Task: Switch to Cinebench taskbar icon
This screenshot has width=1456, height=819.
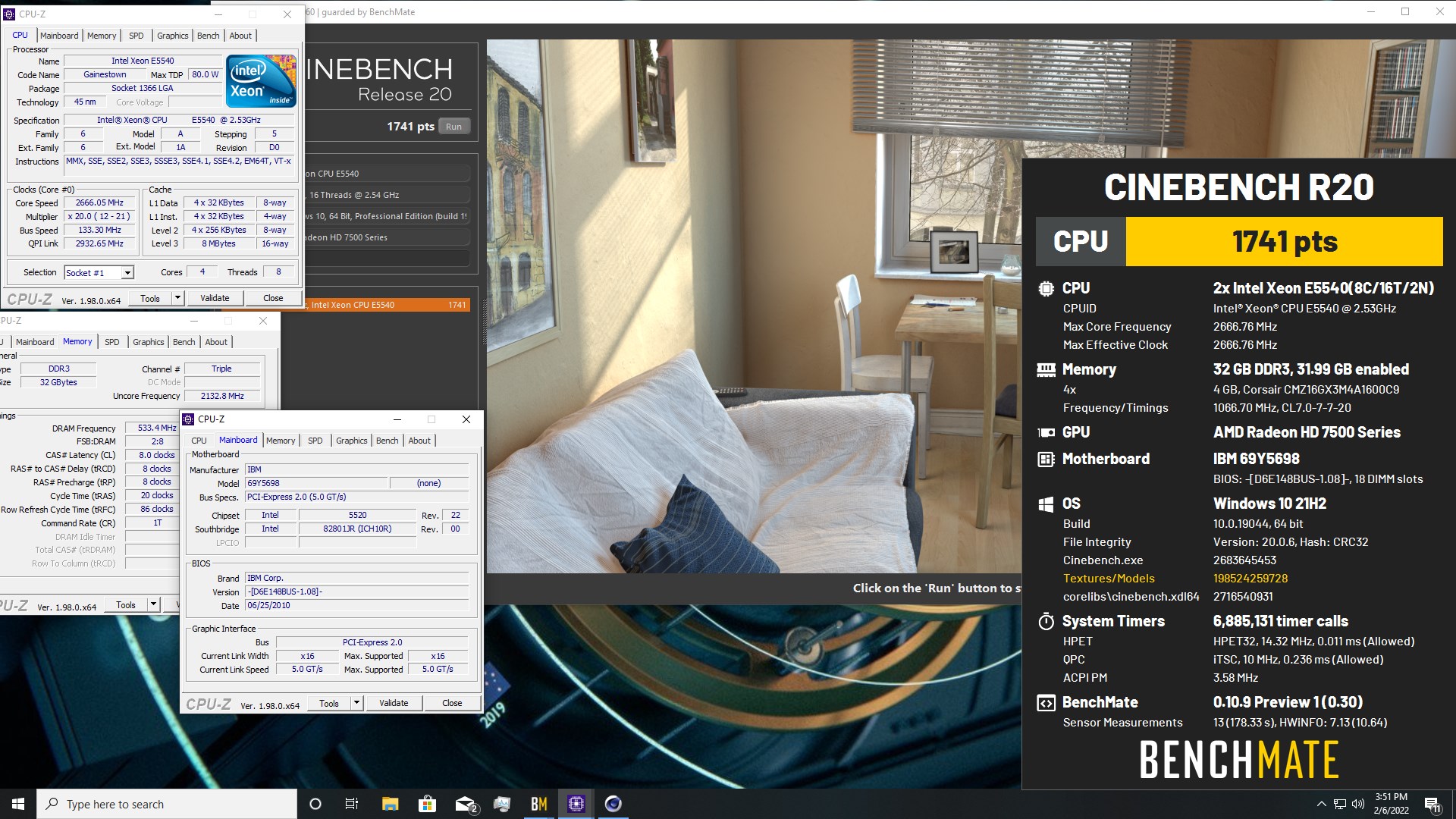Action: pyautogui.click(x=613, y=804)
